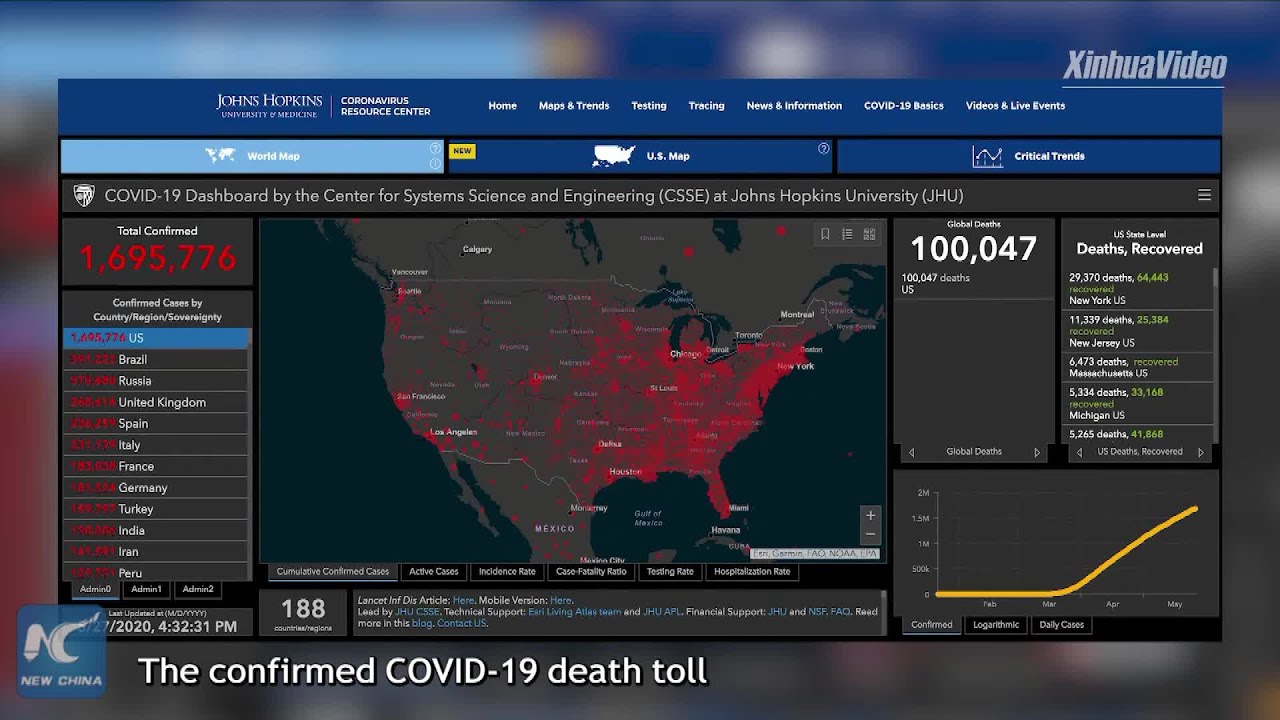This screenshot has width=1280, height=720.
Task: Open Home in top navigation
Action: [502, 106]
